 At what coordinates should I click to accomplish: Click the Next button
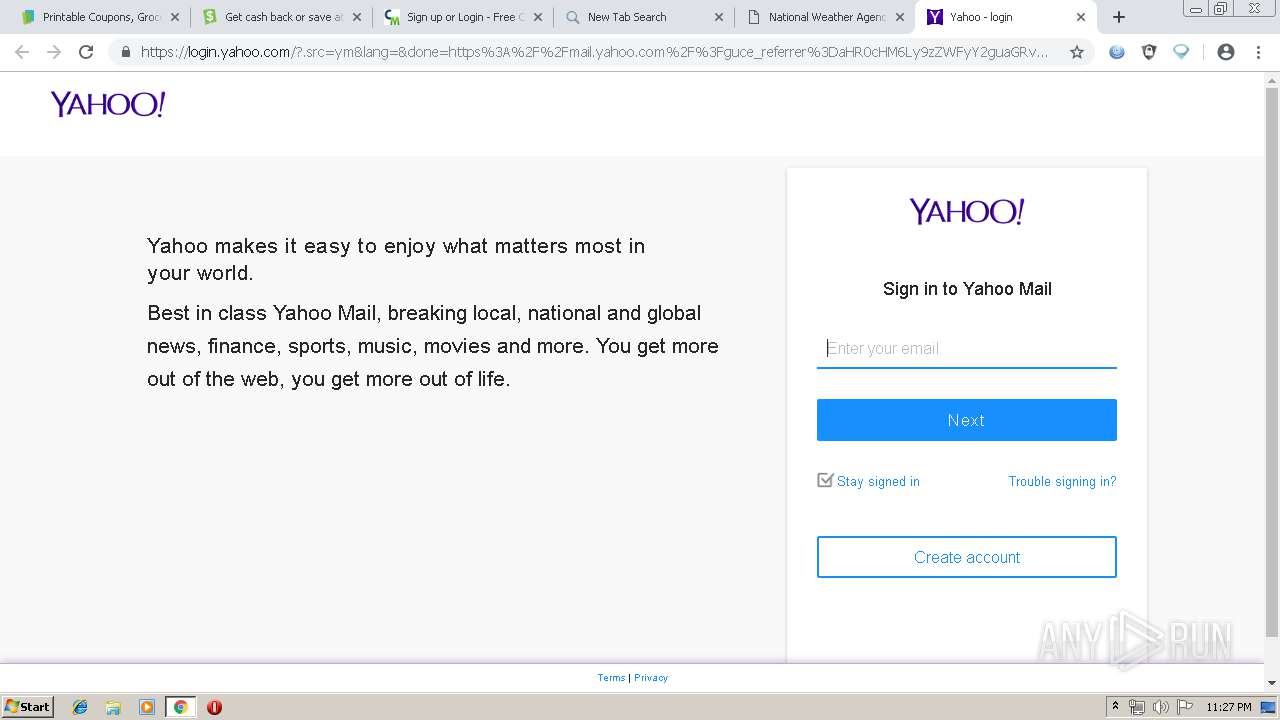pos(966,420)
